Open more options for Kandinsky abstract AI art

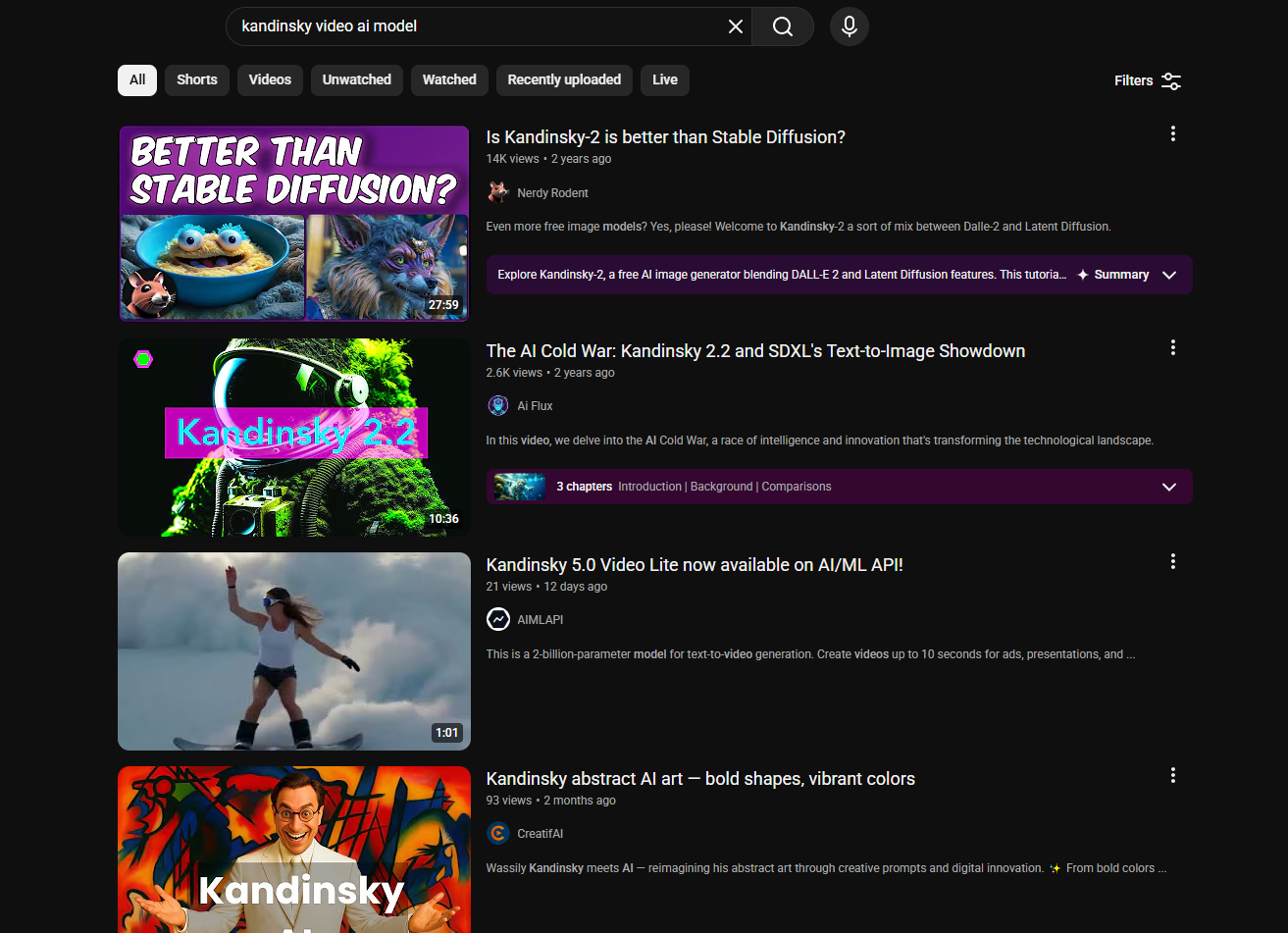point(1173,776)
